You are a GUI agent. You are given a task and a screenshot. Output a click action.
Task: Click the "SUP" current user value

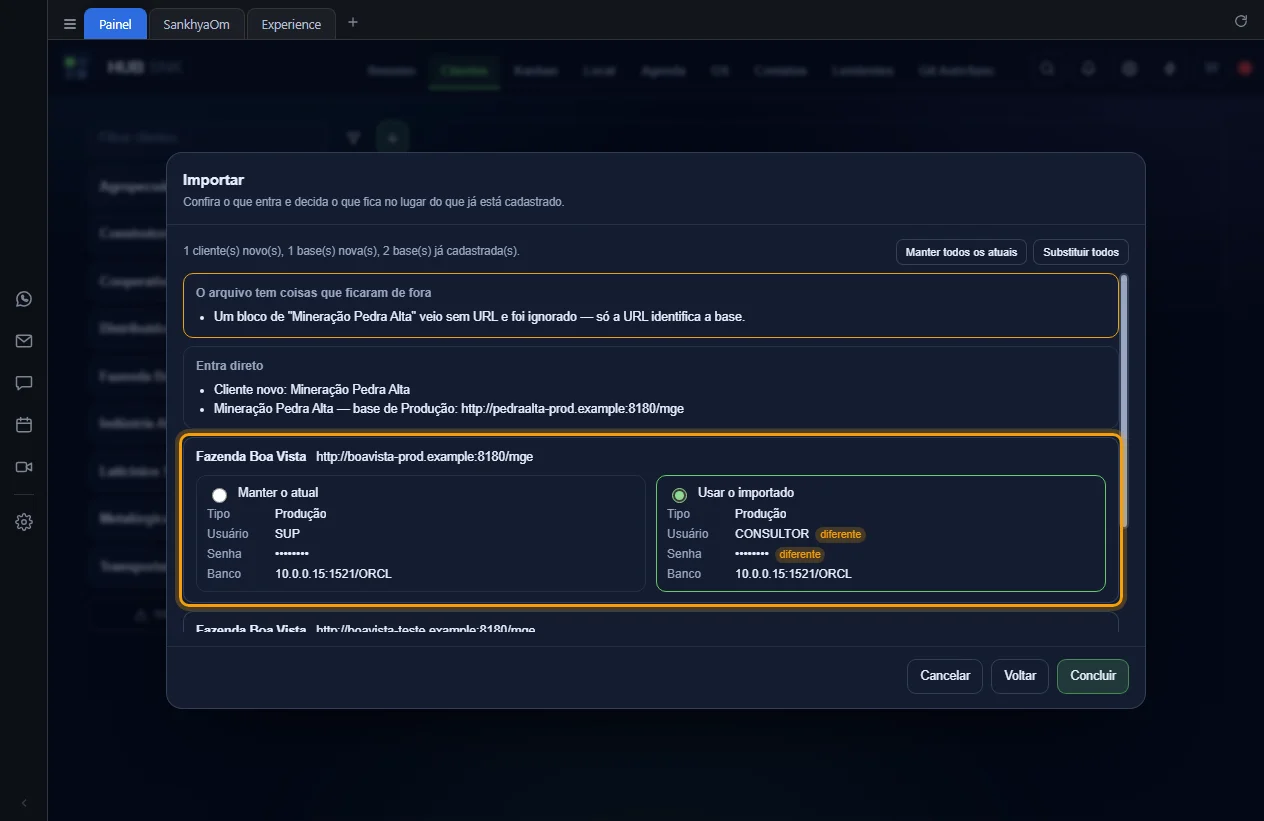click(x=287, y=534)
